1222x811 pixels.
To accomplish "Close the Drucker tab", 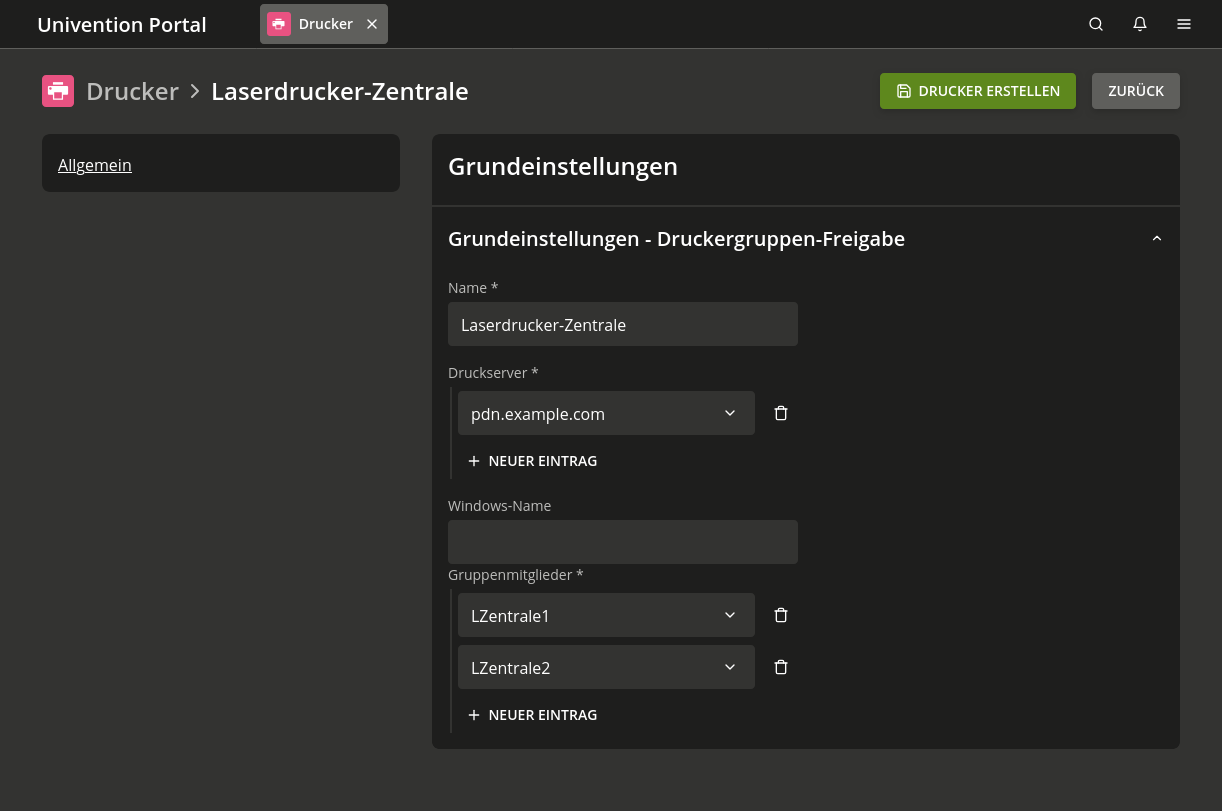I will pyautogui.click(x=372, y=24).
